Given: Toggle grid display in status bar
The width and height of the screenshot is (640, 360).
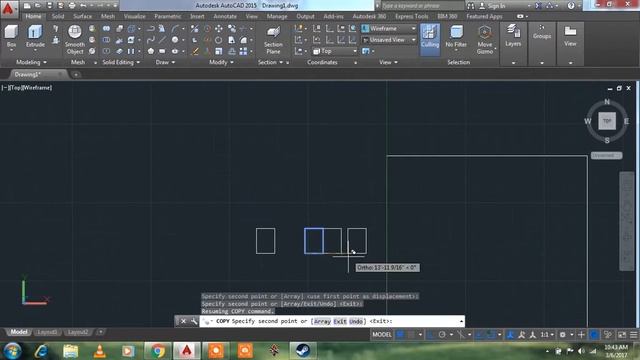Looking at the screenshot, I should 400,335.
